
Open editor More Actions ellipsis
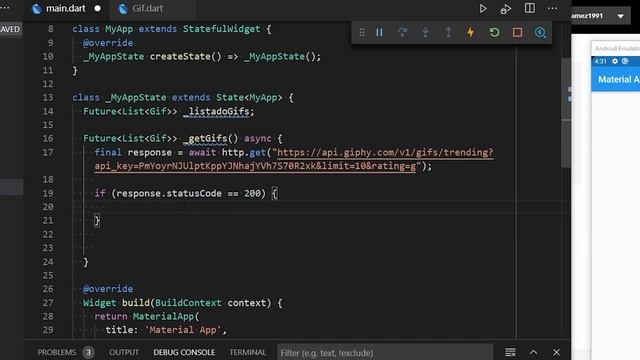click(552, 8)
